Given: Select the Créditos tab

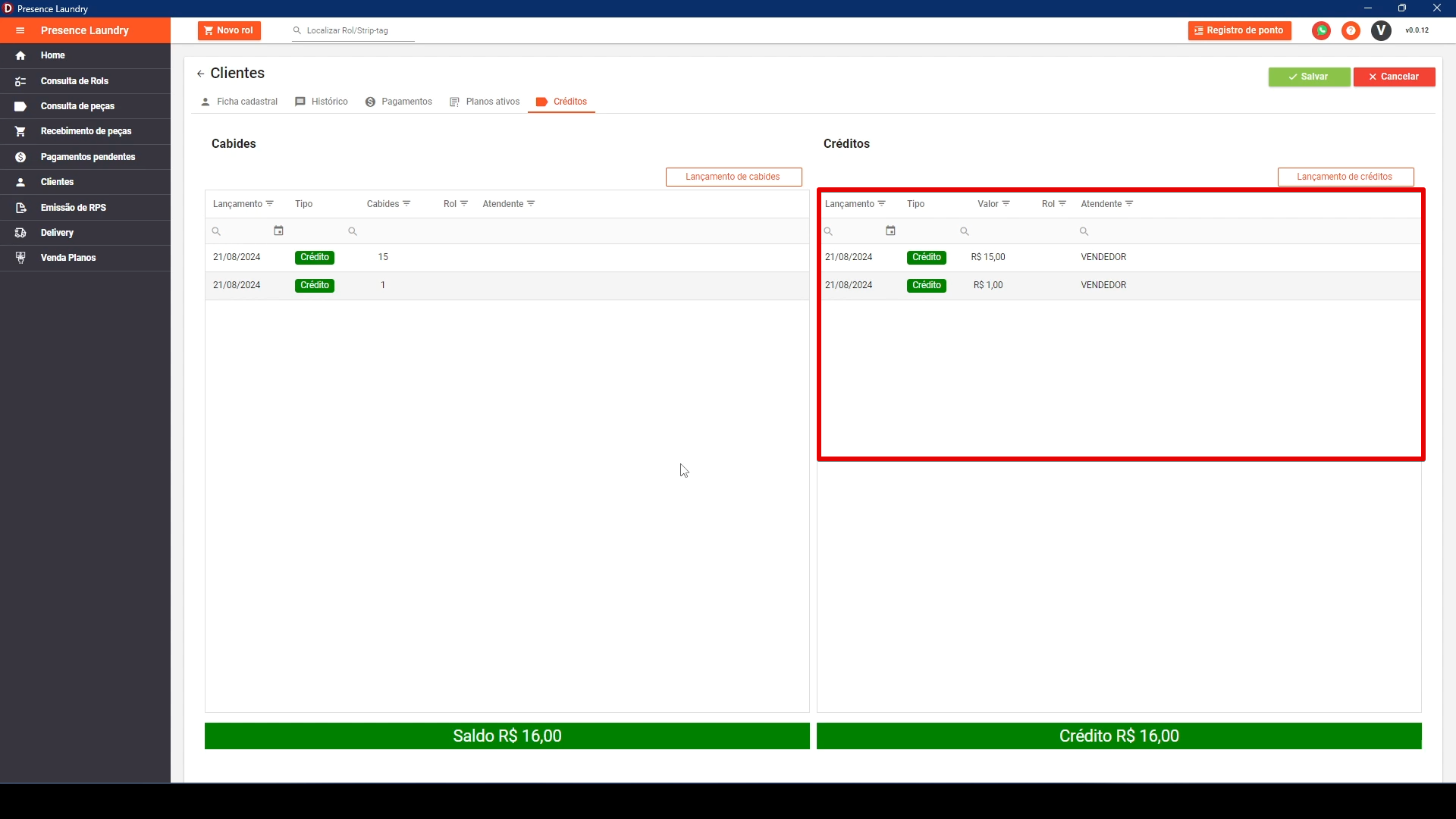Looking at the screenshot, I should pos(561,102).
